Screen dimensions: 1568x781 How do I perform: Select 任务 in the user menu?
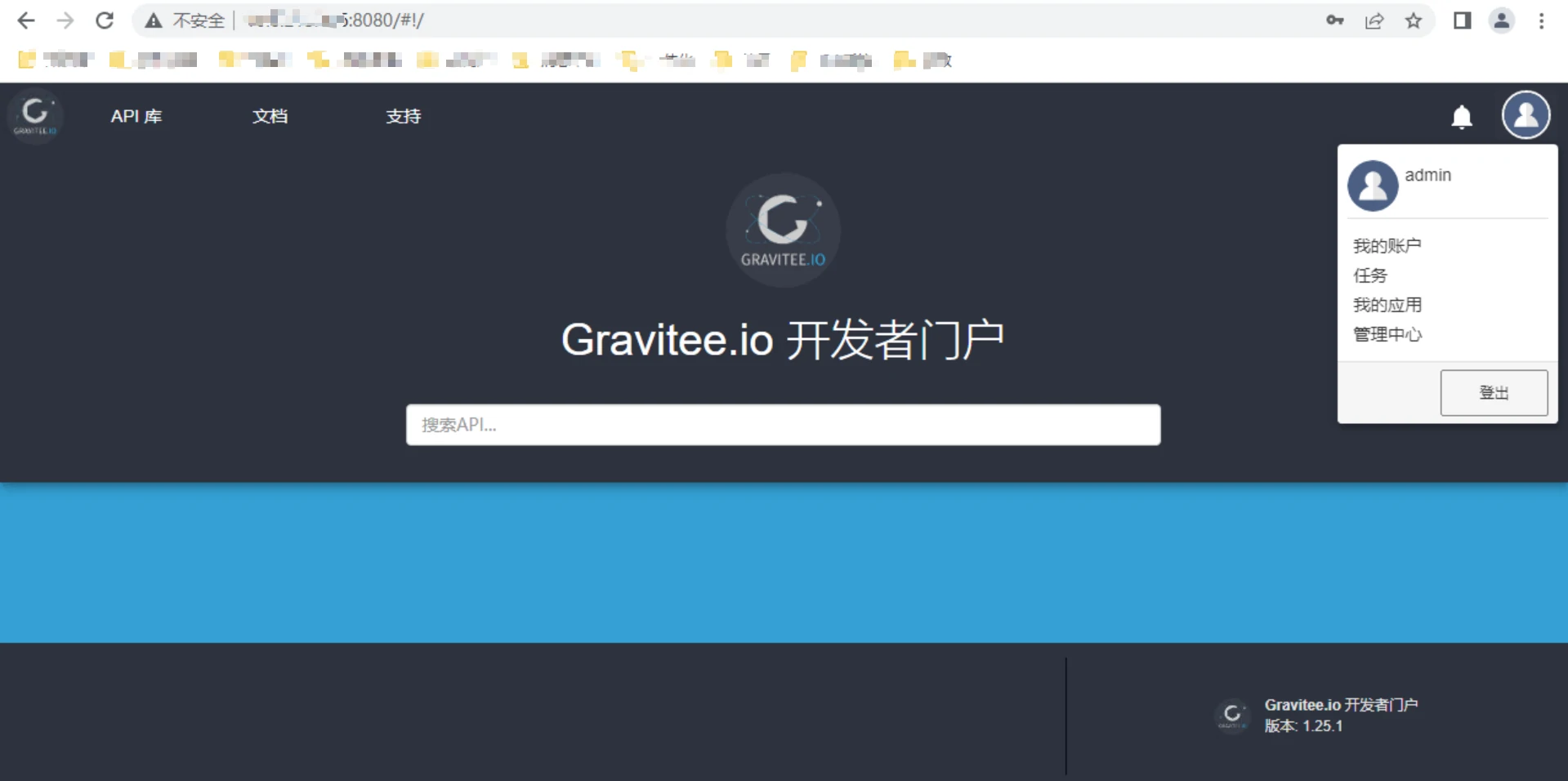click(1370, 275)
